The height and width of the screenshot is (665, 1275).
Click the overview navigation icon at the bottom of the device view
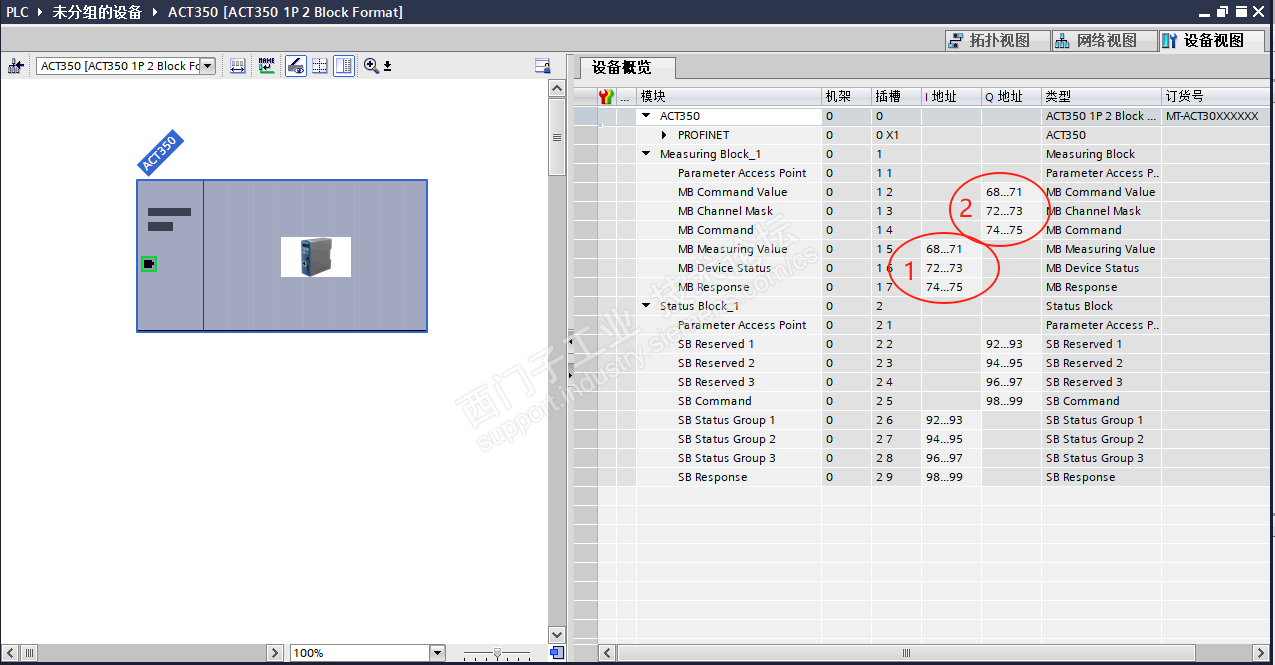pyautogui.click(x=557, y=653)
